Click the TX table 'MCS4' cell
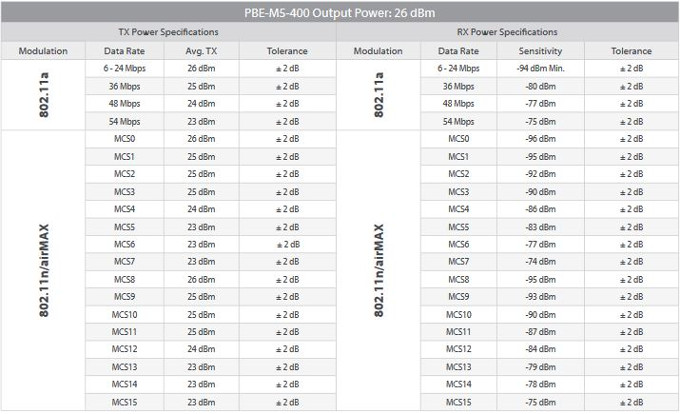 pyautogui.click(x=124, y=209)
